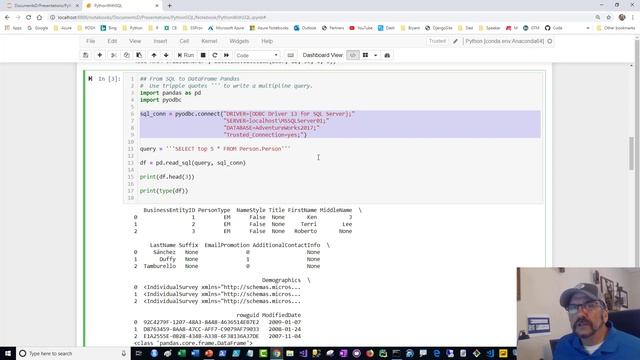This screenshot has width=640, height=360.
Task: Open the Kernel menu
Action: tap(209, 41)
